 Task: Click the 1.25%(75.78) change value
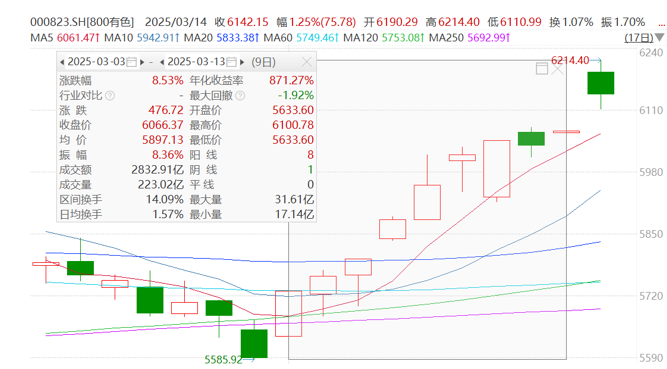[x=323, y=22]
